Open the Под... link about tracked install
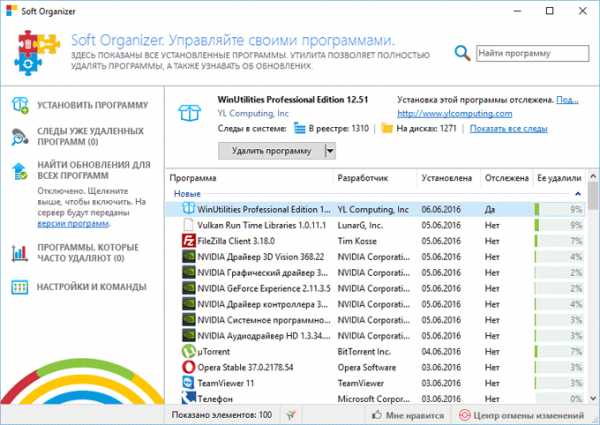Viewport: 600px width, 425px height. 567,100
